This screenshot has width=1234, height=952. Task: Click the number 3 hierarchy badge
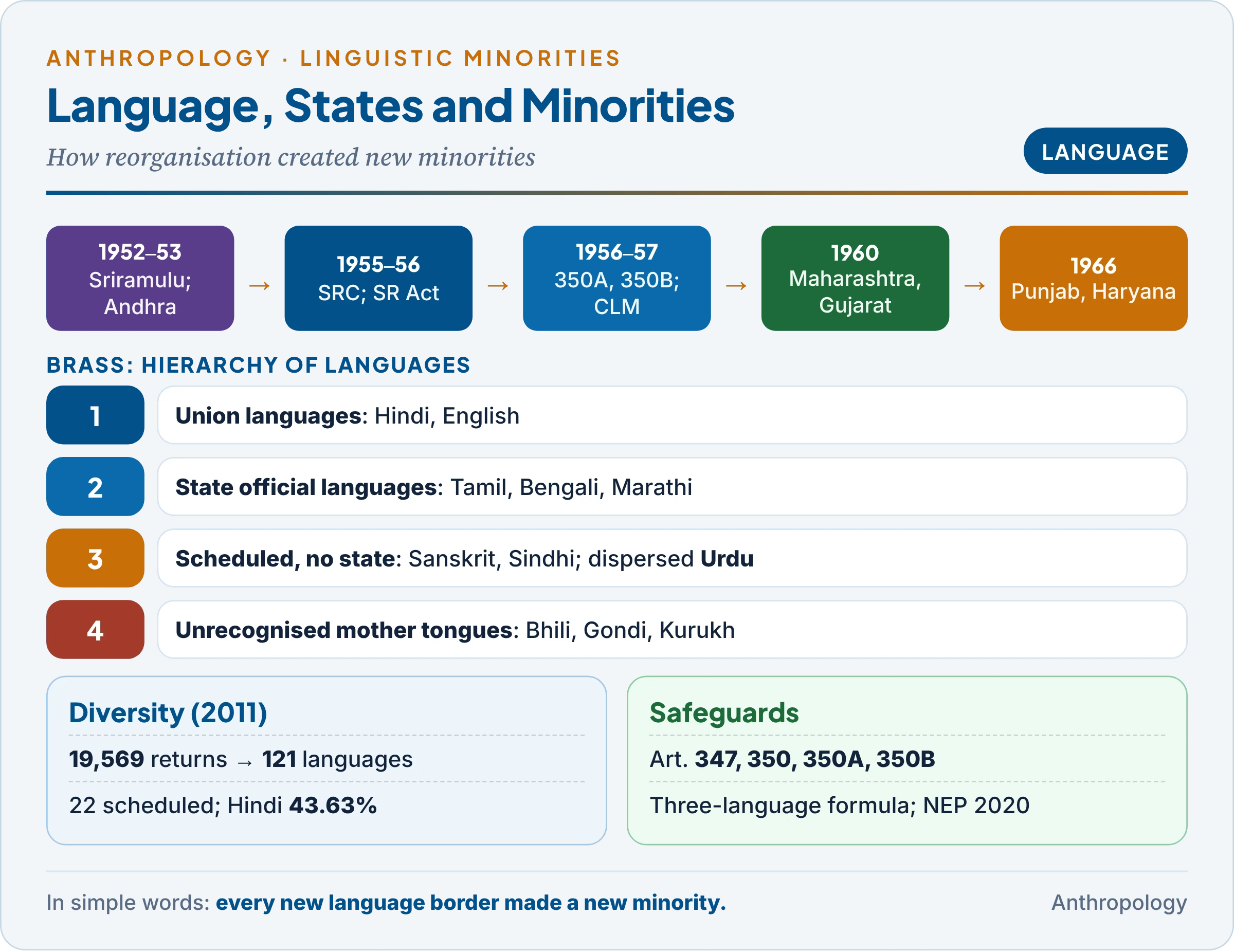pyautogui.click(x=95, y=558)
